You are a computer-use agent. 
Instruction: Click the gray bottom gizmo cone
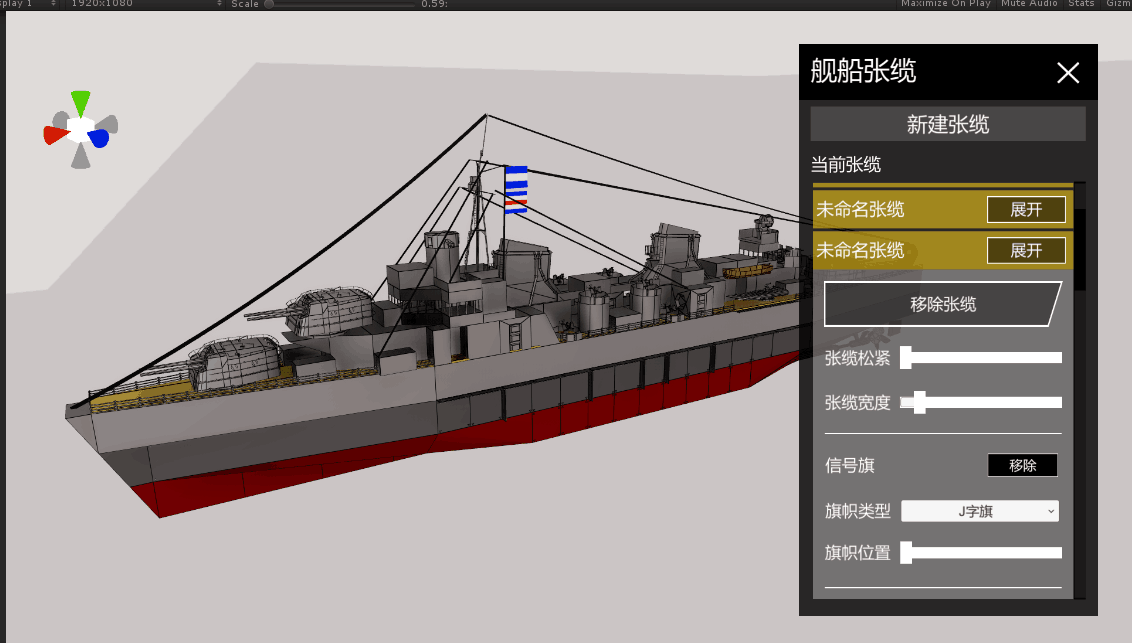coord(80,156)
